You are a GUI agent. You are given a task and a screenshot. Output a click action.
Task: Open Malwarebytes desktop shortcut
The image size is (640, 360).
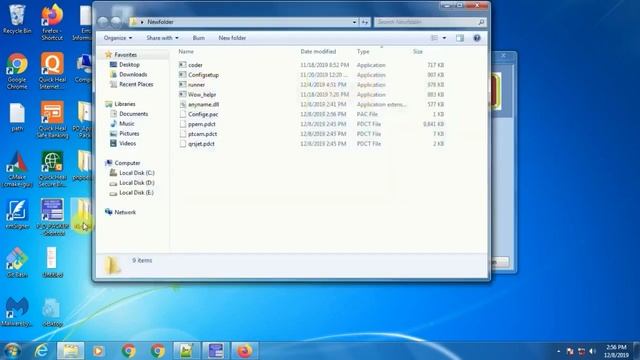point(17,312)
